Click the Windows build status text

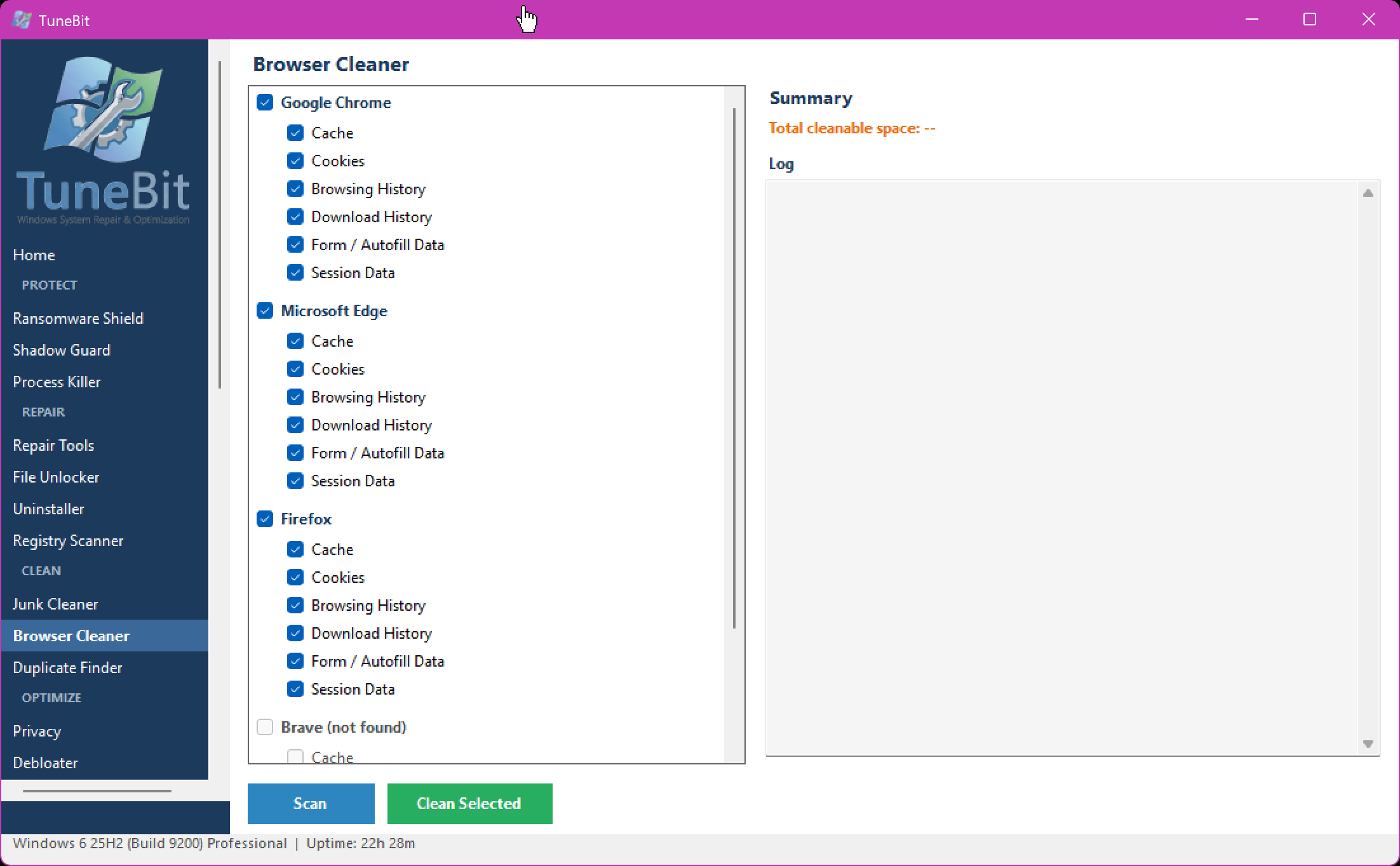pos(150,843)
